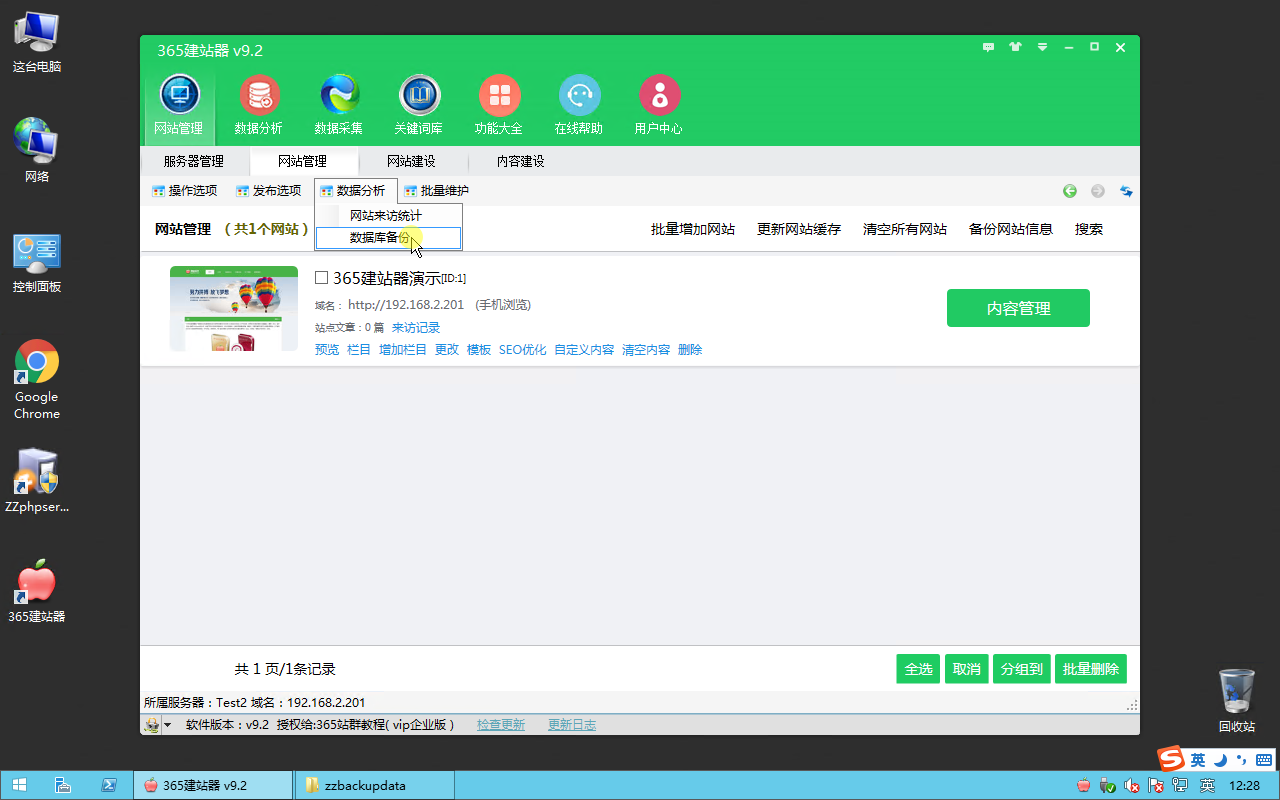Open the 批量维护 dropdown menu
Image resolution: width=1280 pixels, height=800 pixels.
point(436,191)
